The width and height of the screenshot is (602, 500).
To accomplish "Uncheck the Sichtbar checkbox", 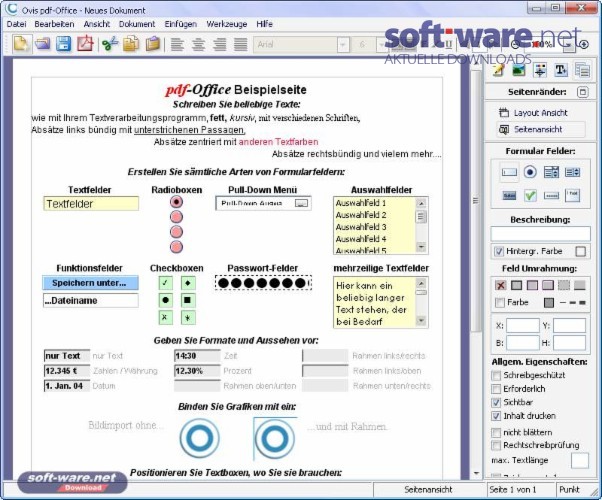I will click(x=496, y=402).
